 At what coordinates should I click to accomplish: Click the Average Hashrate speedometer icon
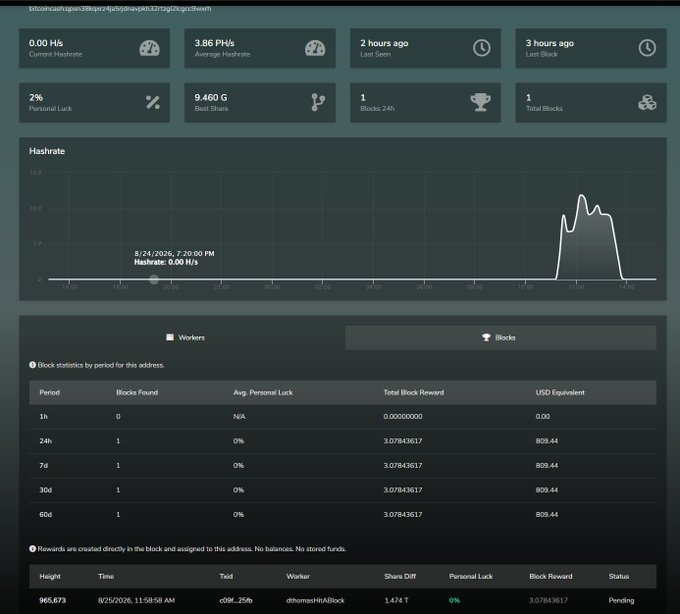(315, 48)
